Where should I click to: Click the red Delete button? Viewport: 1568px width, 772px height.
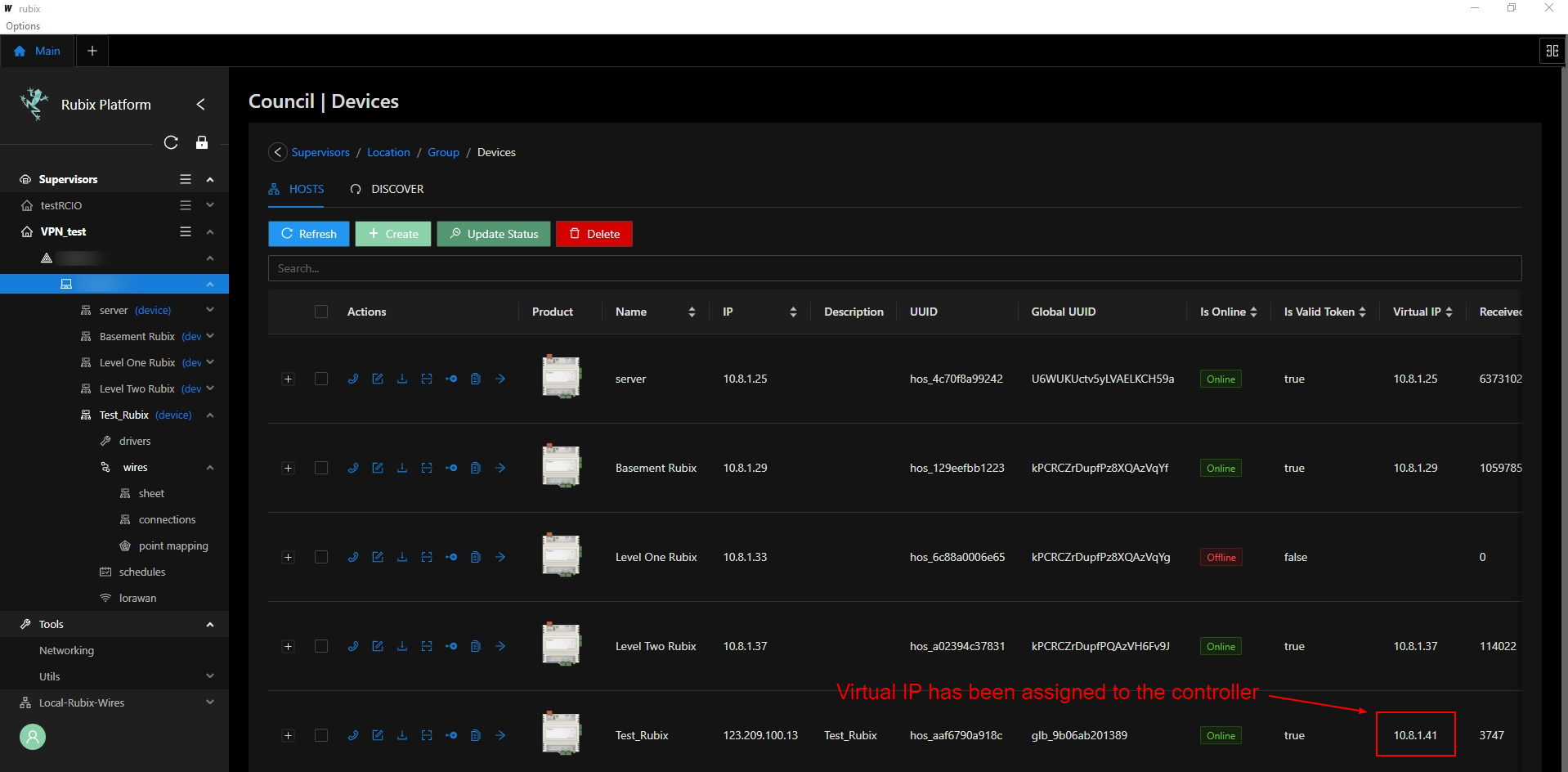click(x=594, y=234)
